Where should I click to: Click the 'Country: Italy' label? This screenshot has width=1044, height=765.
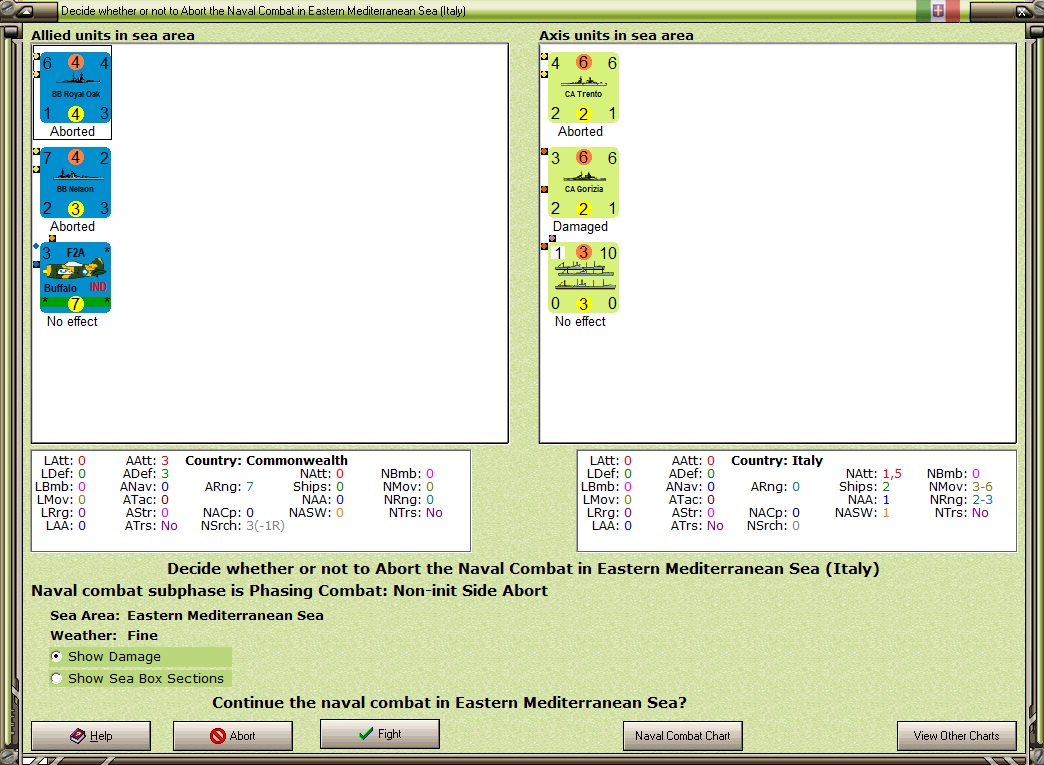click(x=777, y=461)
